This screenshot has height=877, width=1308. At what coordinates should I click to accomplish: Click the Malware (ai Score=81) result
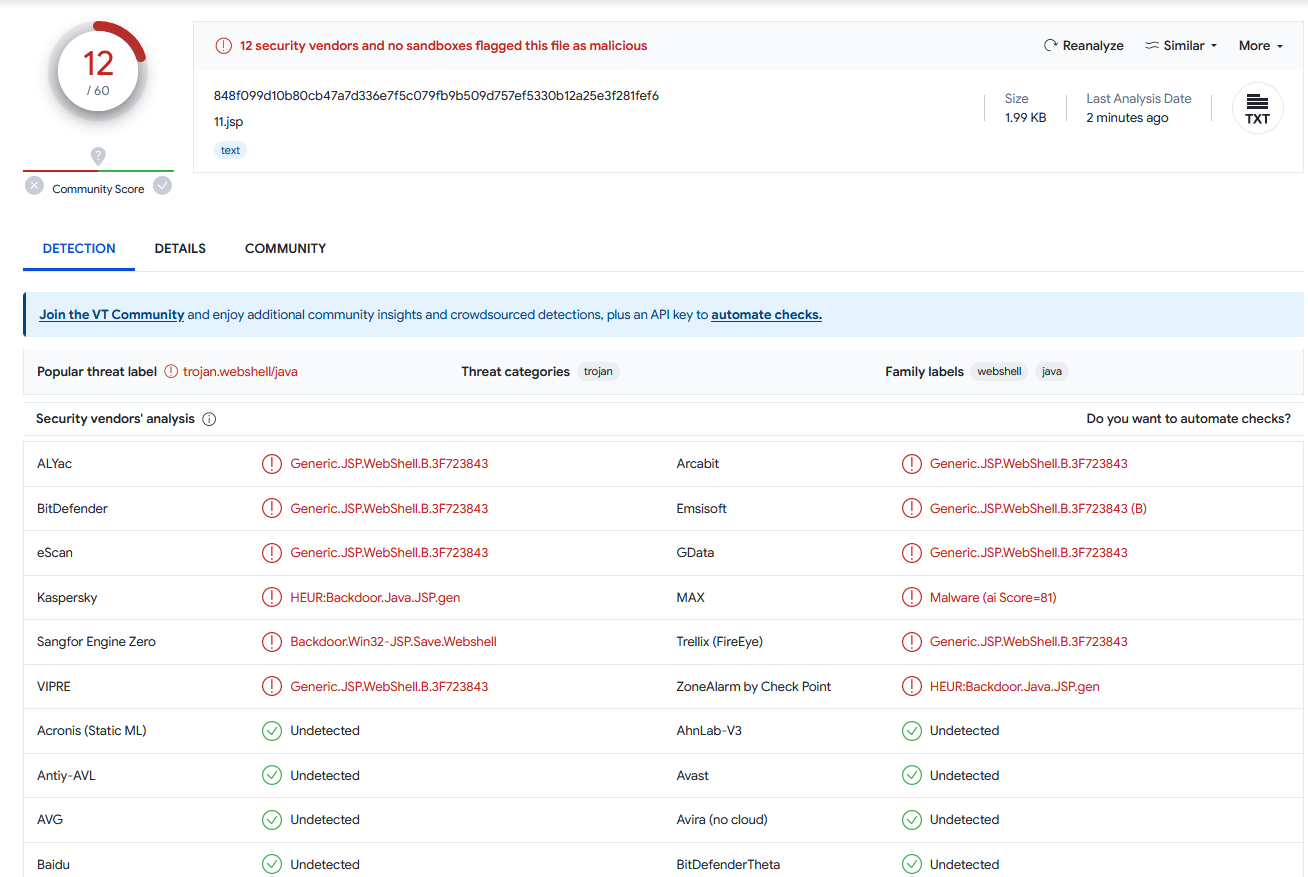click(993, 597)
